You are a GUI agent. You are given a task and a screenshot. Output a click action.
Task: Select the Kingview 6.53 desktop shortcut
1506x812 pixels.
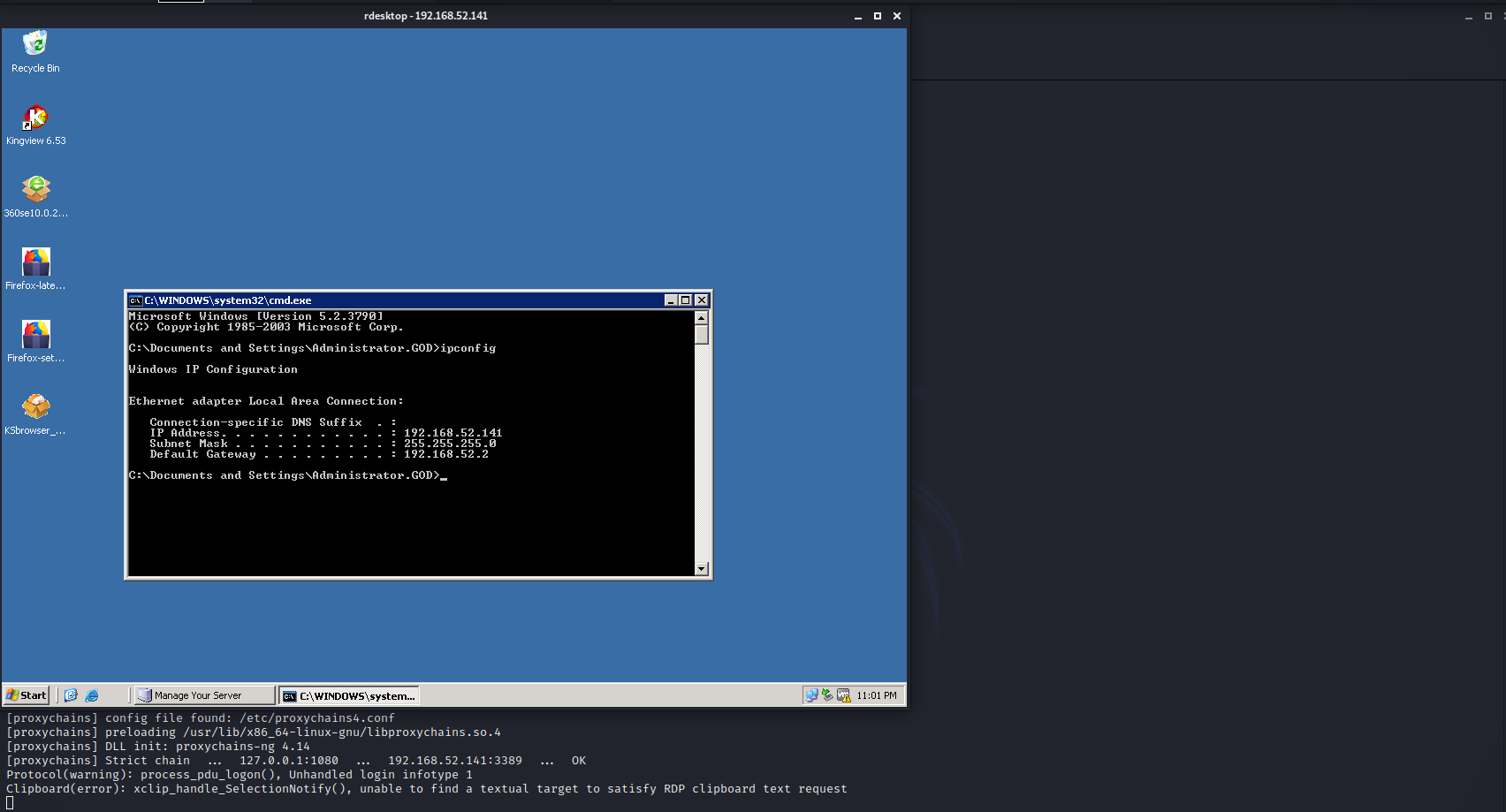pyautogui.click(x=35, y=124)
